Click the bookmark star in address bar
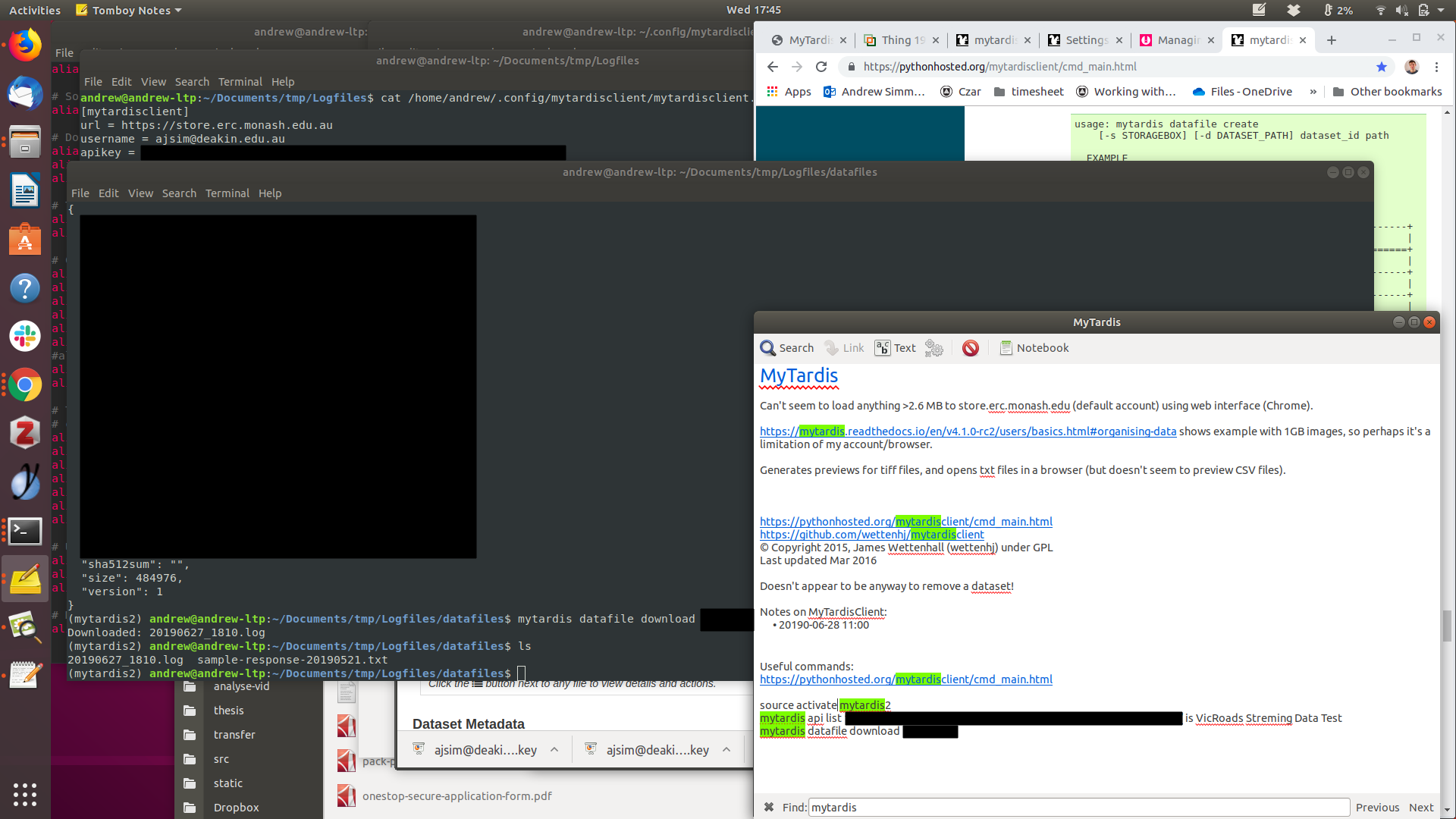The width and height of the screenshot is (1456, 819). point(1381,67)
